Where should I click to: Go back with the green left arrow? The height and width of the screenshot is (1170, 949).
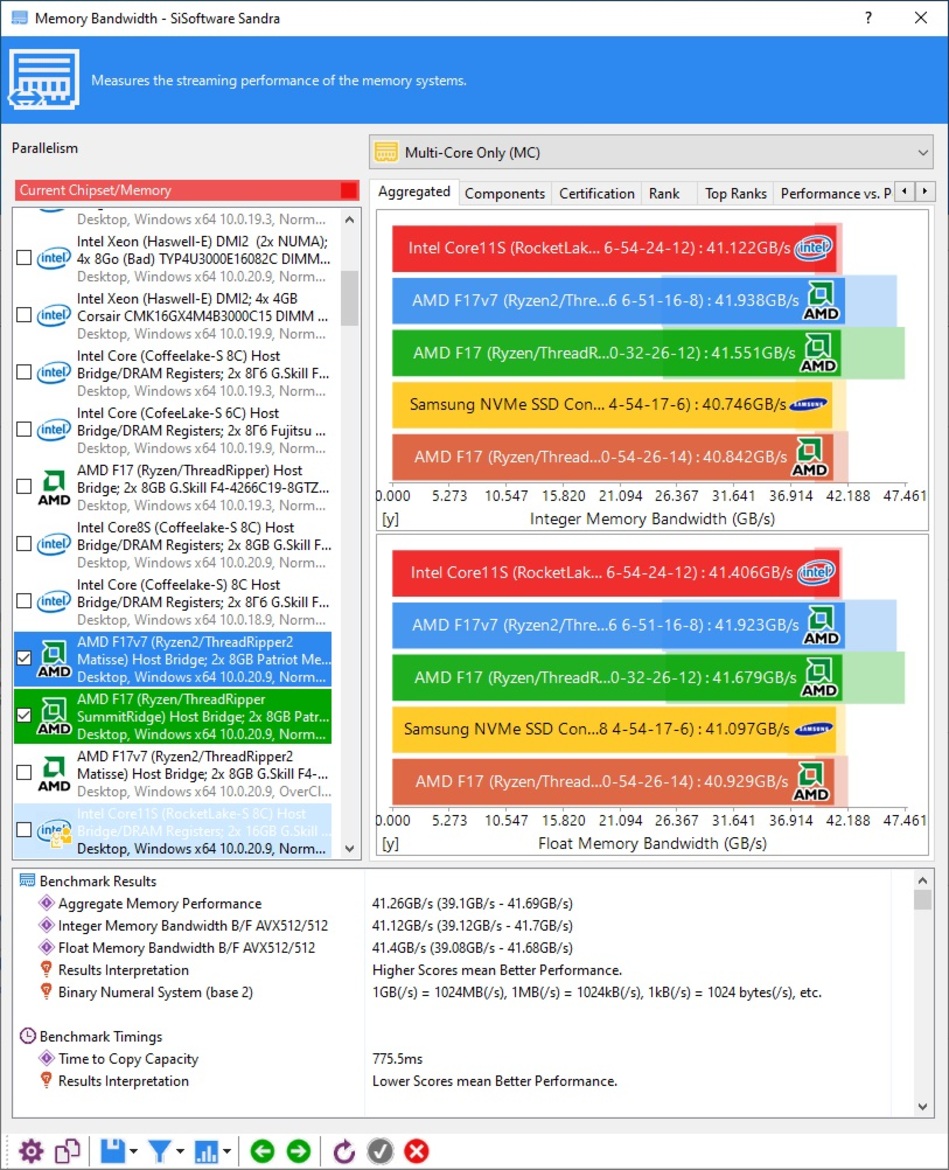point(262,1151)
